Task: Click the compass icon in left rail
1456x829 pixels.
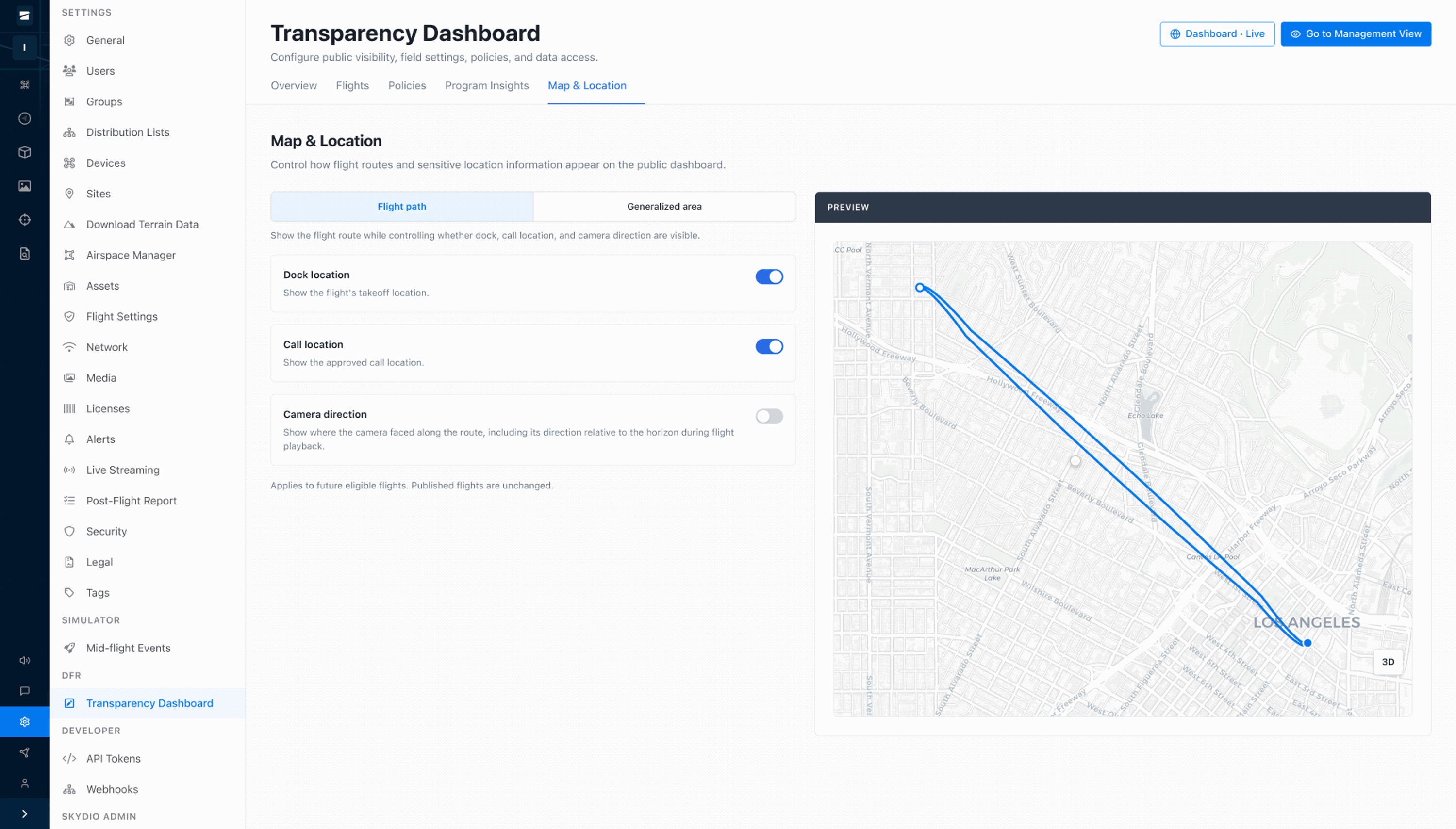Action: click(24, 118)
